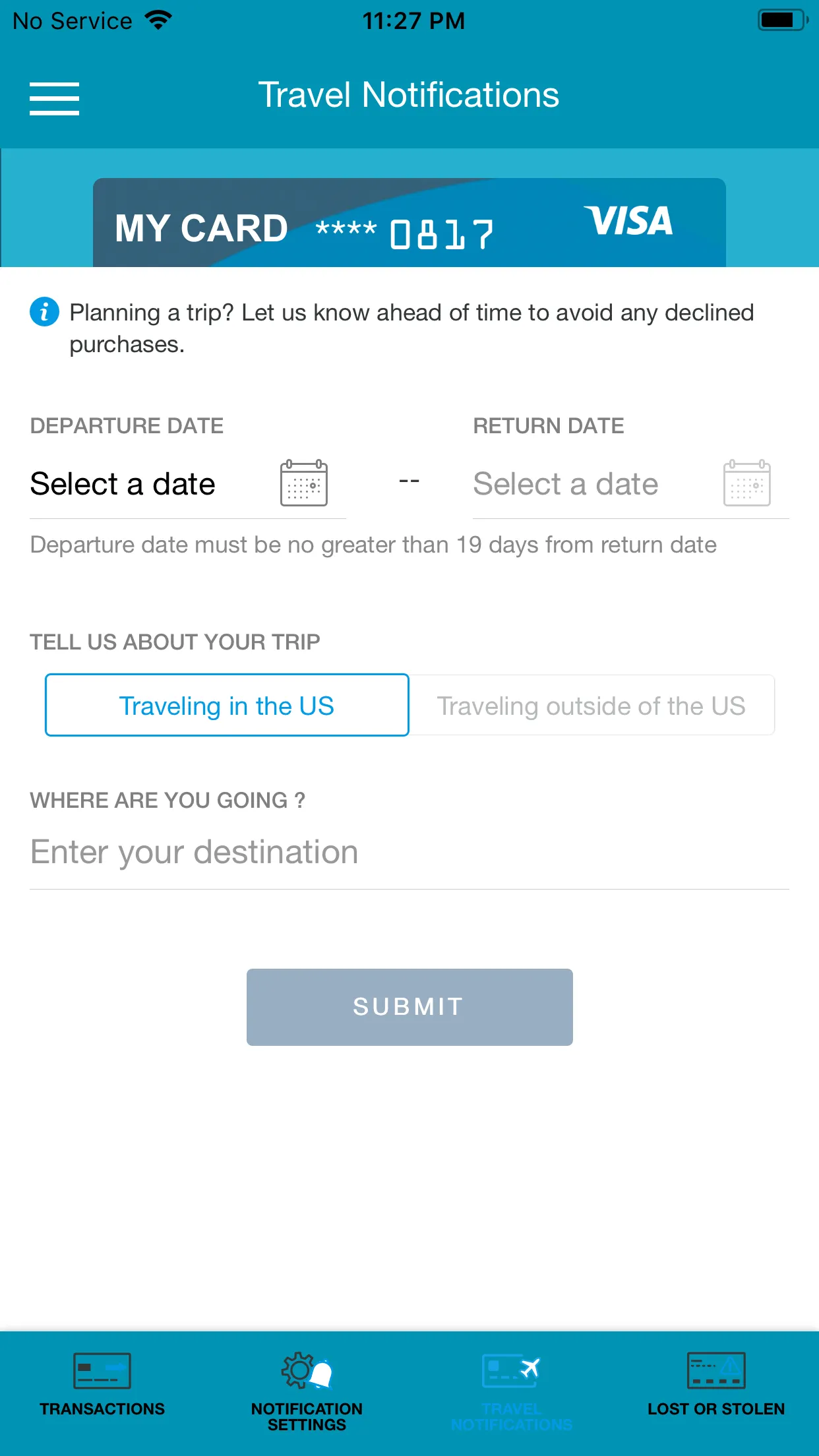The height and width of the screenshot is (1456, 819).
Task: Open Notification Settings gear icon
Action: (307, 1371)
